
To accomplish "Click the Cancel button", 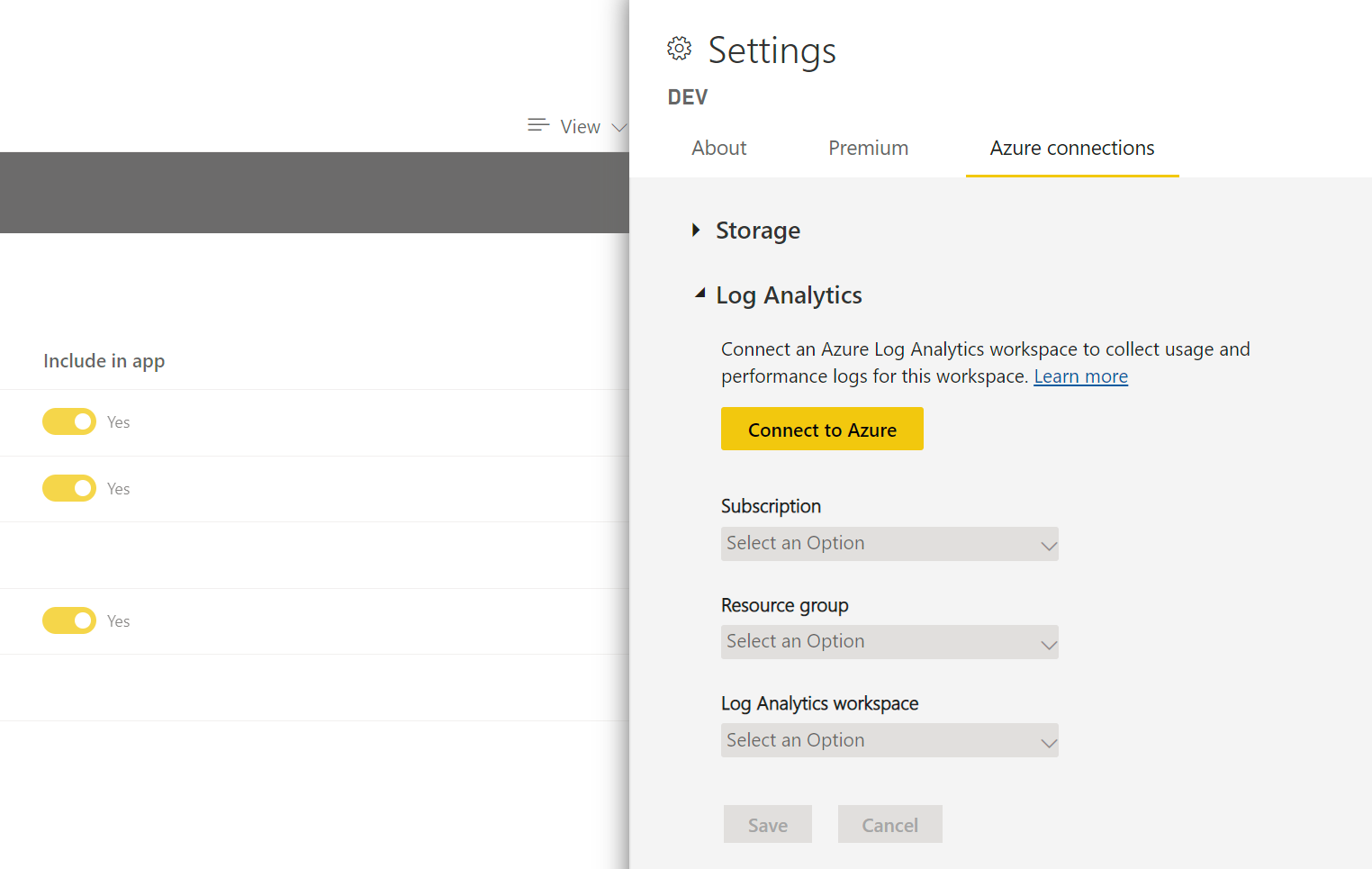I will [890, 824].
